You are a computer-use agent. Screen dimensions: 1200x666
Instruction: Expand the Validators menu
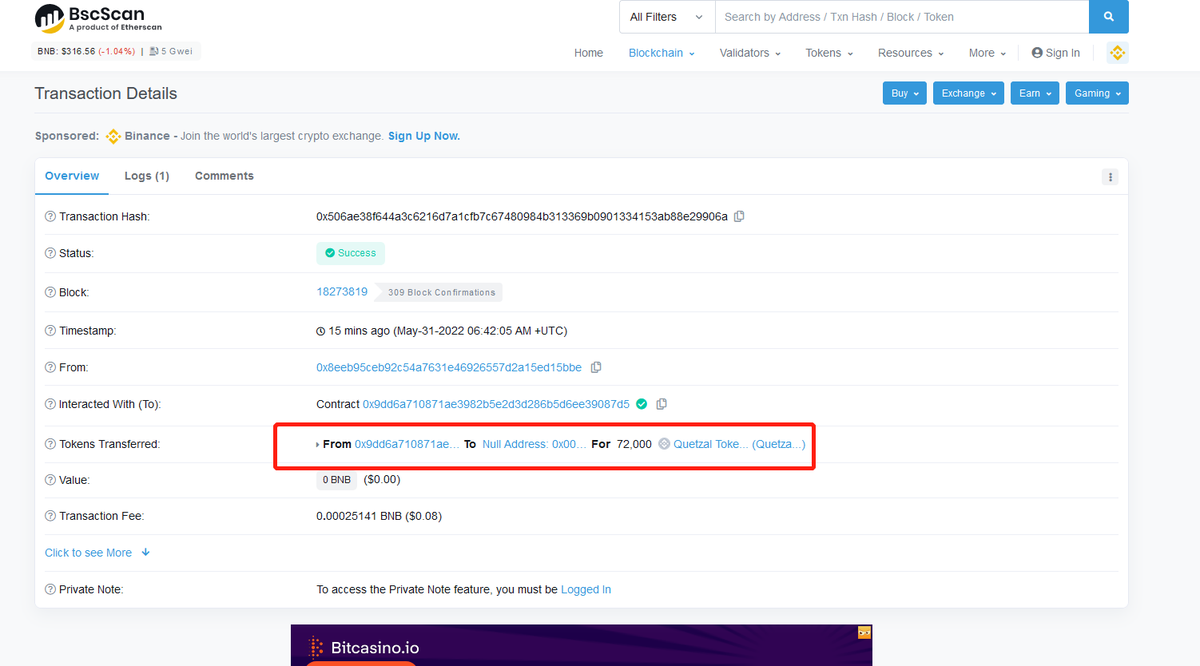coord(751,53)
